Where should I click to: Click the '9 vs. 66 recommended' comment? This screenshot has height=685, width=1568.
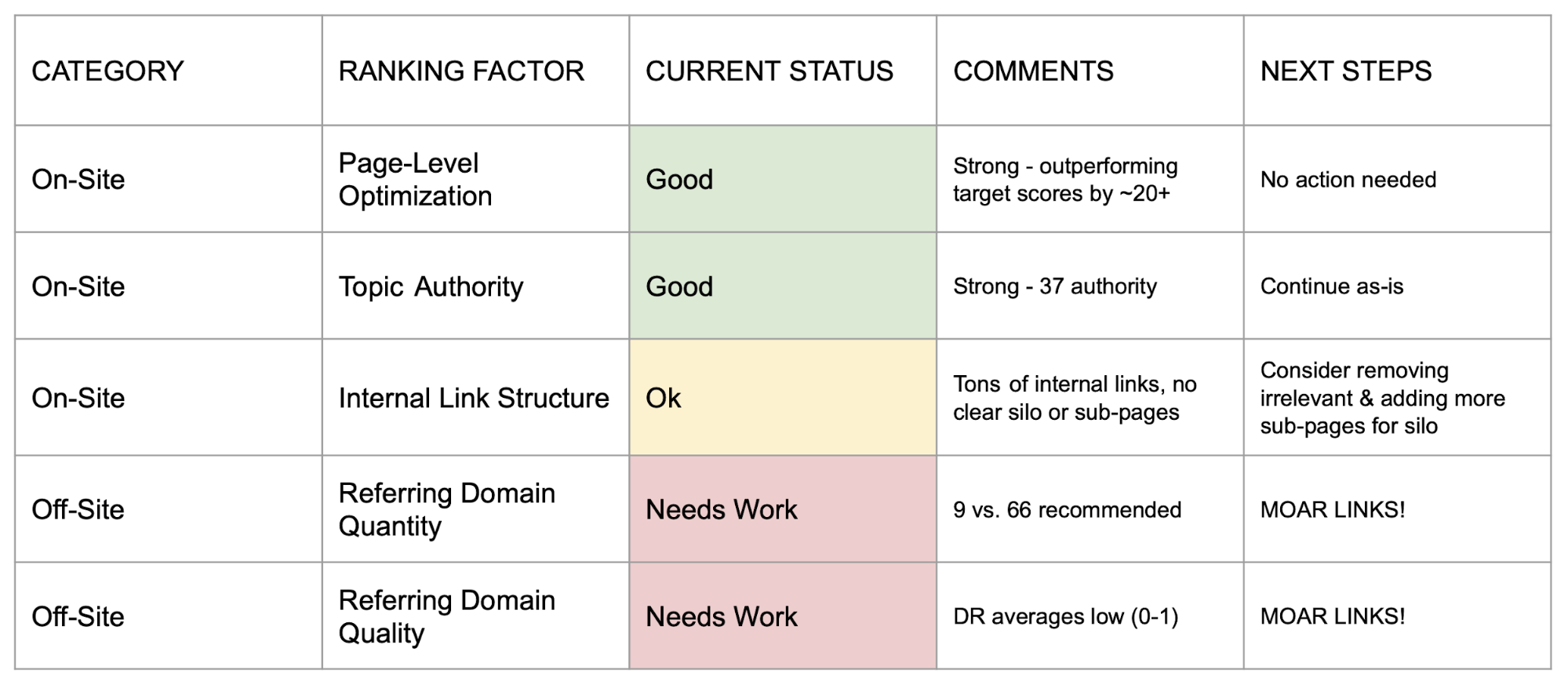[1067, 509]
